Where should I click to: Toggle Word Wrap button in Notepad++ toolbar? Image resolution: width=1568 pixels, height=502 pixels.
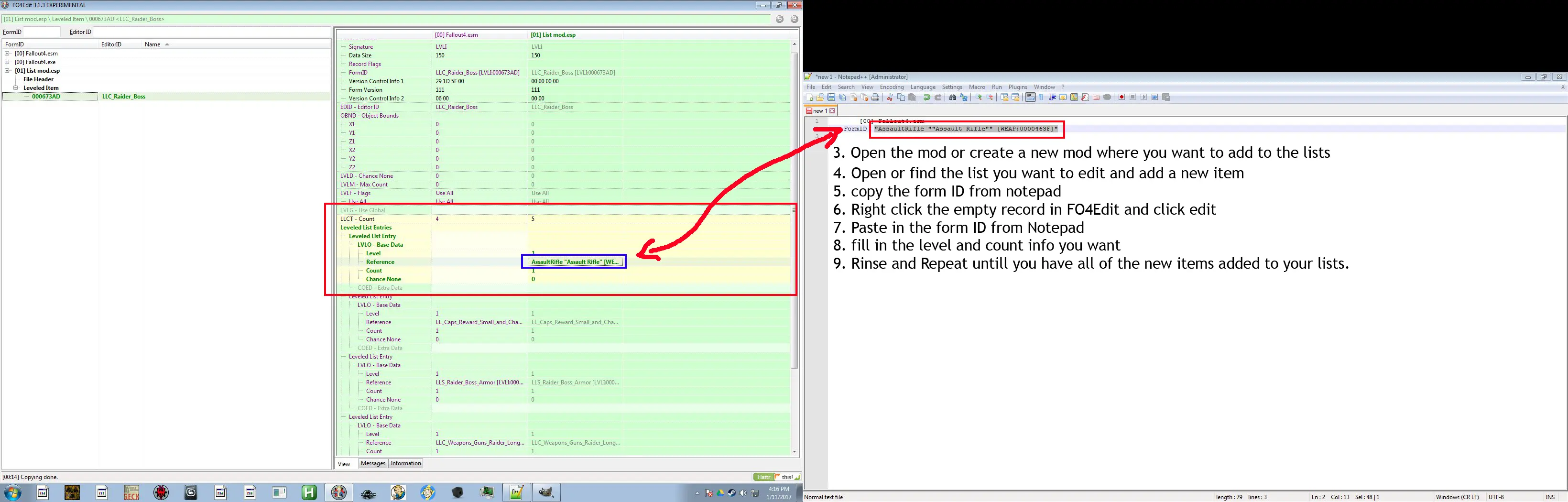(1030, 98)
